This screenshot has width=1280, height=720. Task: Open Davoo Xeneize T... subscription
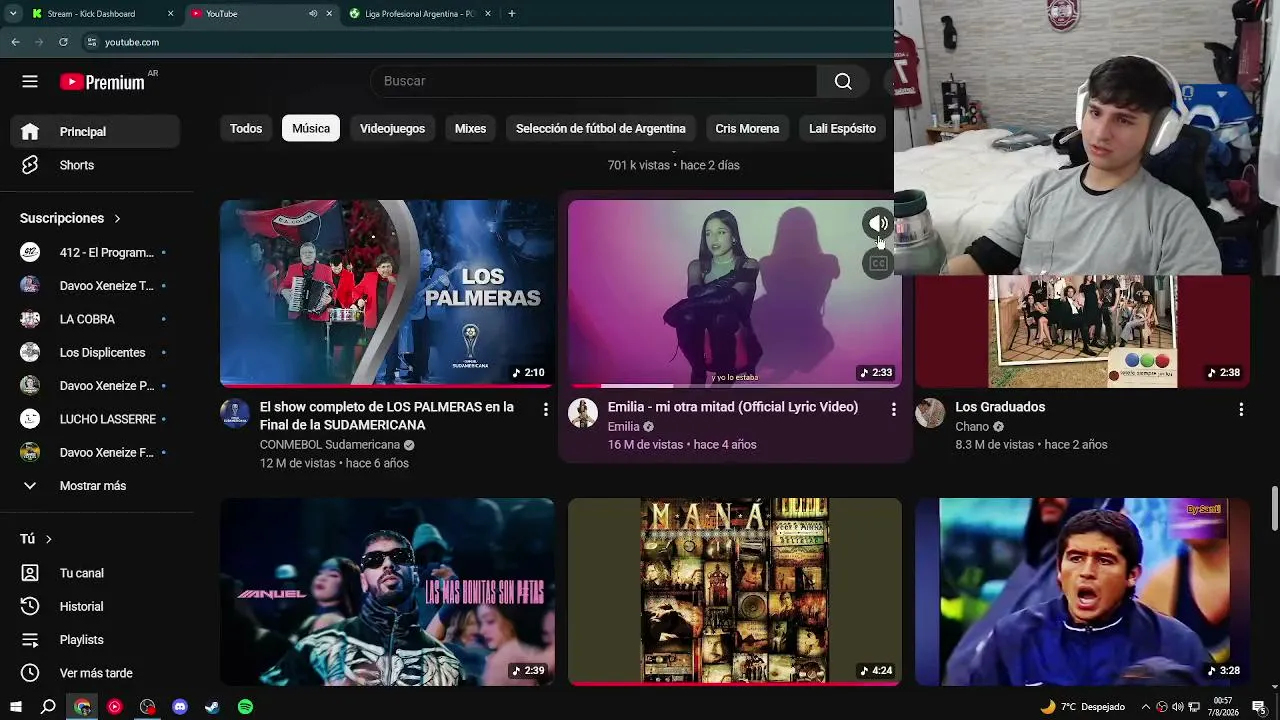(x=96, y=286)
